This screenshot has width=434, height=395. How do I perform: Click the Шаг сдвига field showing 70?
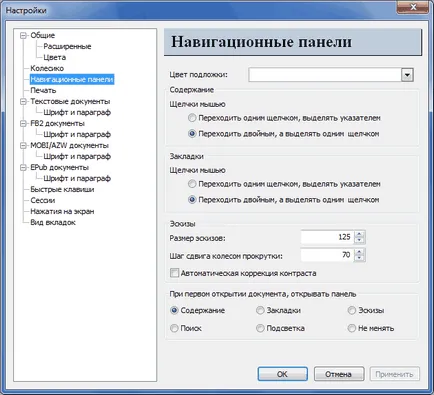click(x=327, y=255)
